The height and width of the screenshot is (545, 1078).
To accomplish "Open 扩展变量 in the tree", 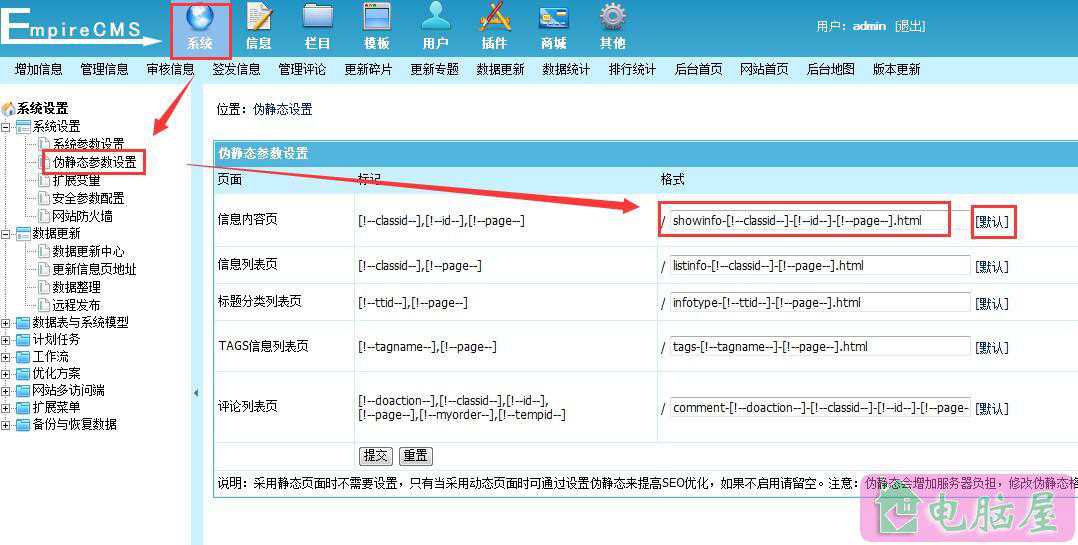I will (x=76, y=181).
